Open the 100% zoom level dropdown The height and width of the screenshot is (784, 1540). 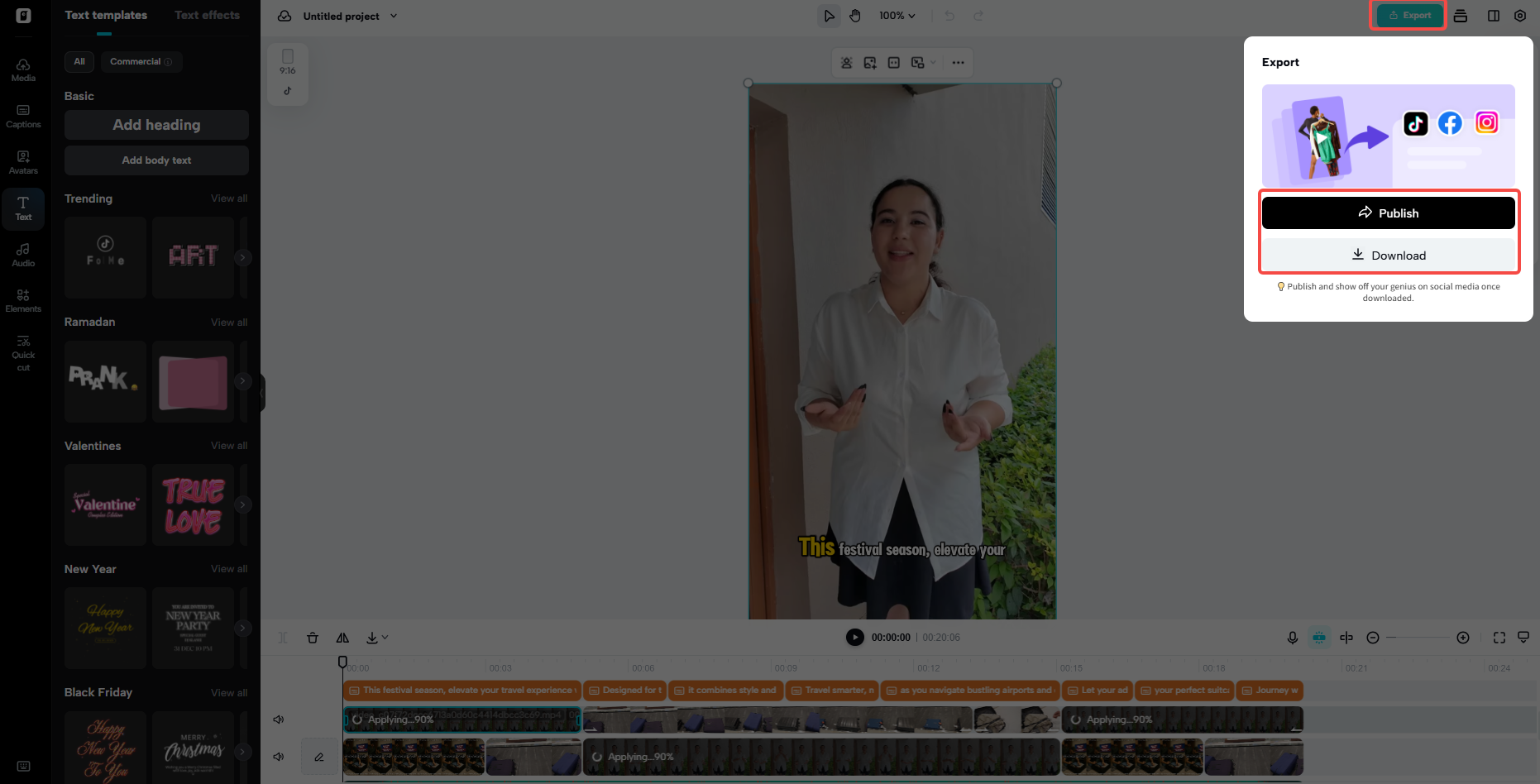[897, 15]
